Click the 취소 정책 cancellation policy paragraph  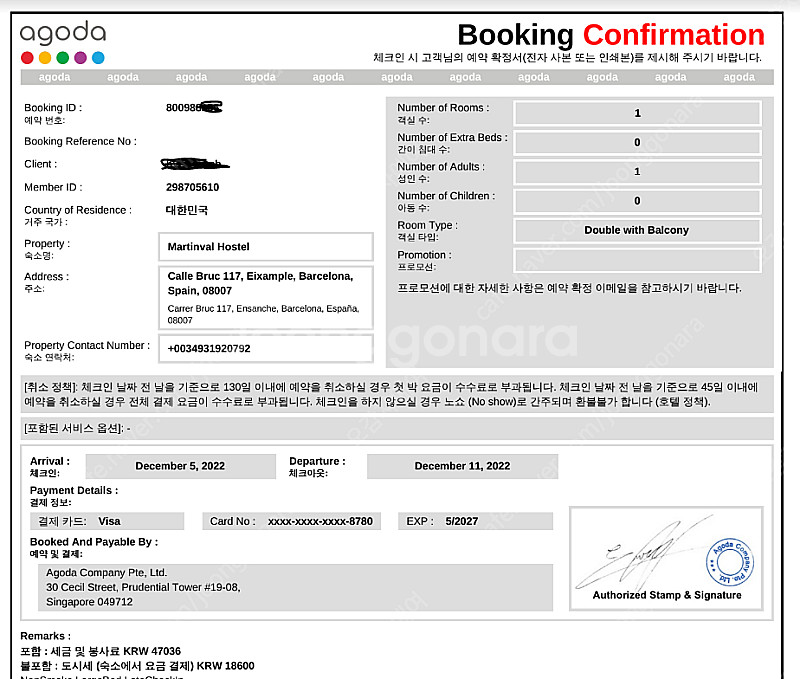pyautogui.click(x=397, y=394)
